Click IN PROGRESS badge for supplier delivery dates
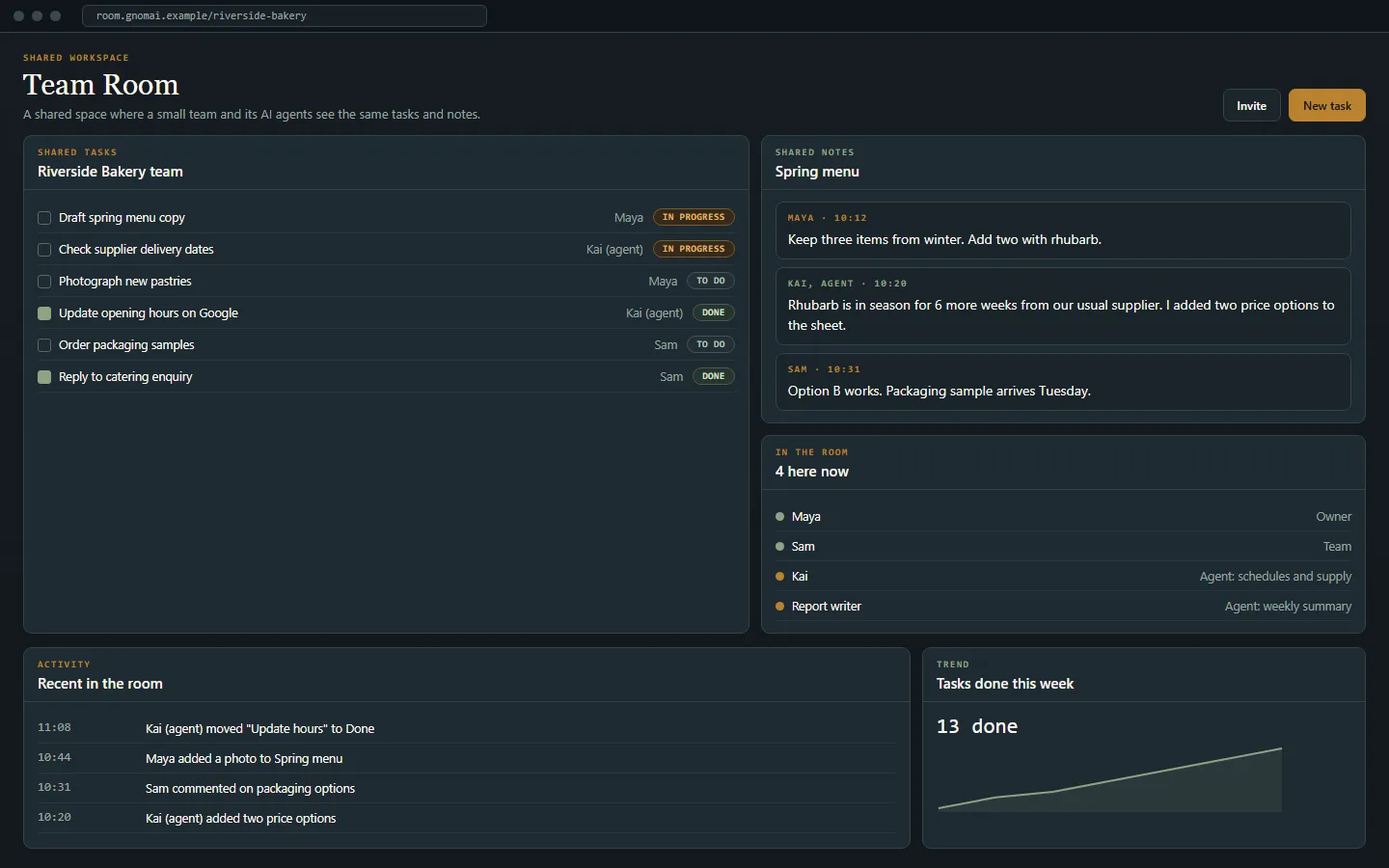Image resolution: width=1389 pixels, height=868 pixels. click(x=694, y=249)
